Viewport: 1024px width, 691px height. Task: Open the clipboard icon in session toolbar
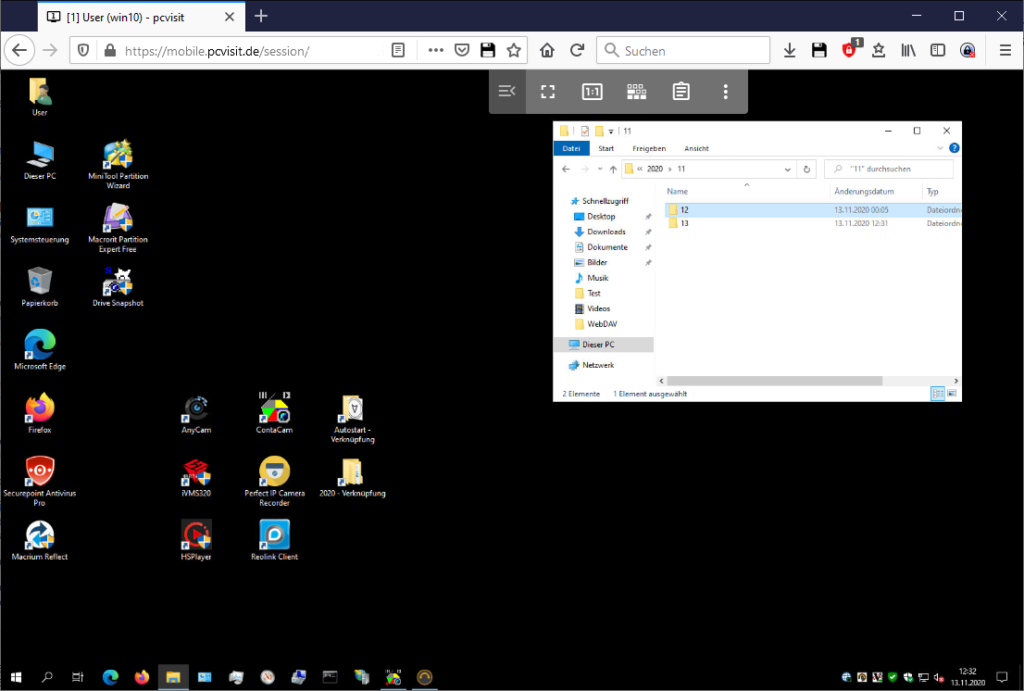(681, 91)
